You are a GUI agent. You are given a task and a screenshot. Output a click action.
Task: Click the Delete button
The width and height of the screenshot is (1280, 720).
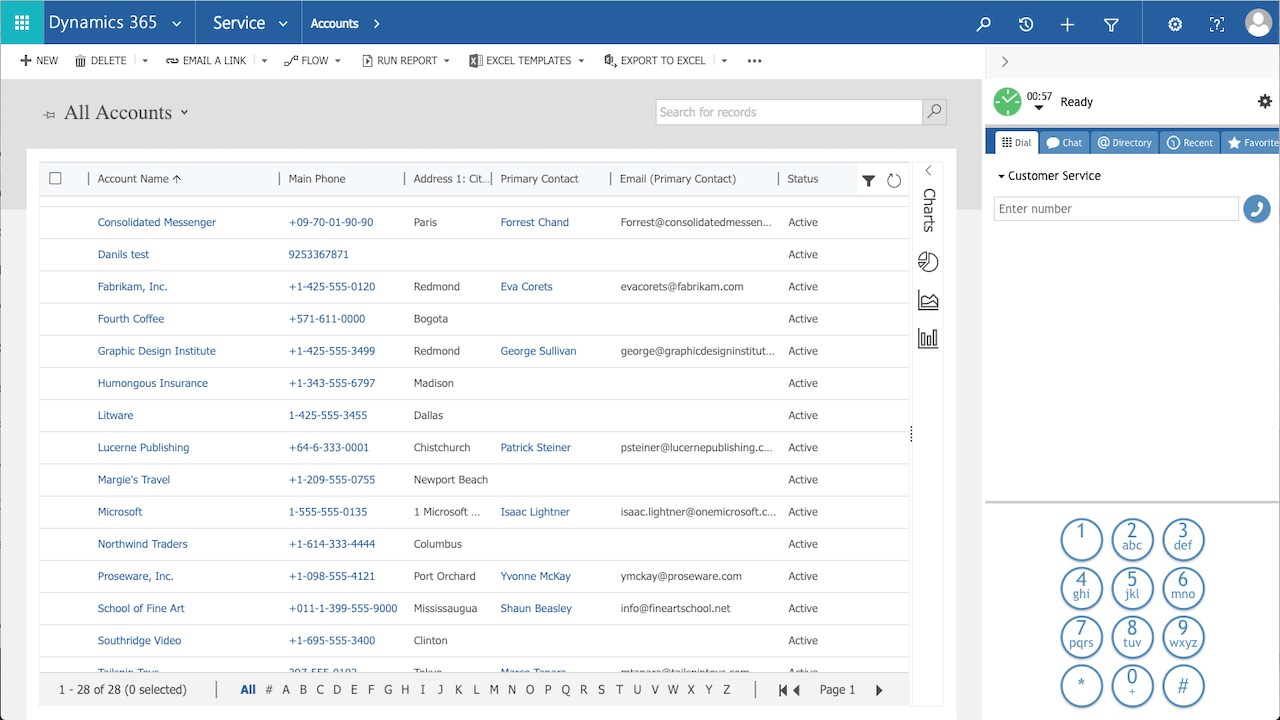click(x=101, y=61)
